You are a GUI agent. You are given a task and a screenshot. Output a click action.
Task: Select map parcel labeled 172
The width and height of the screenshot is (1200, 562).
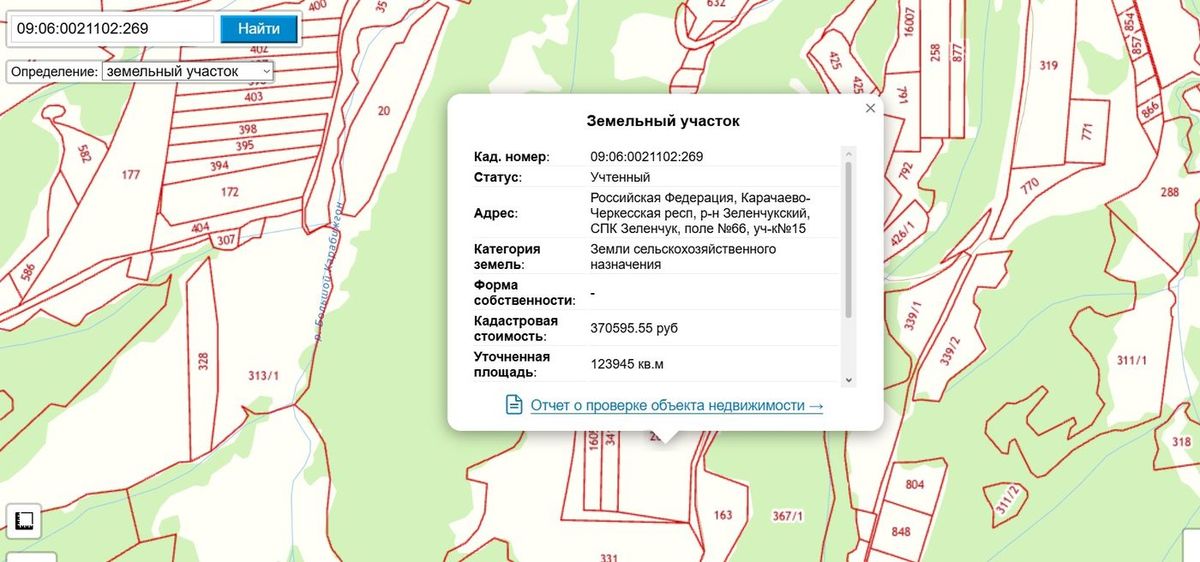pos(229,191)
